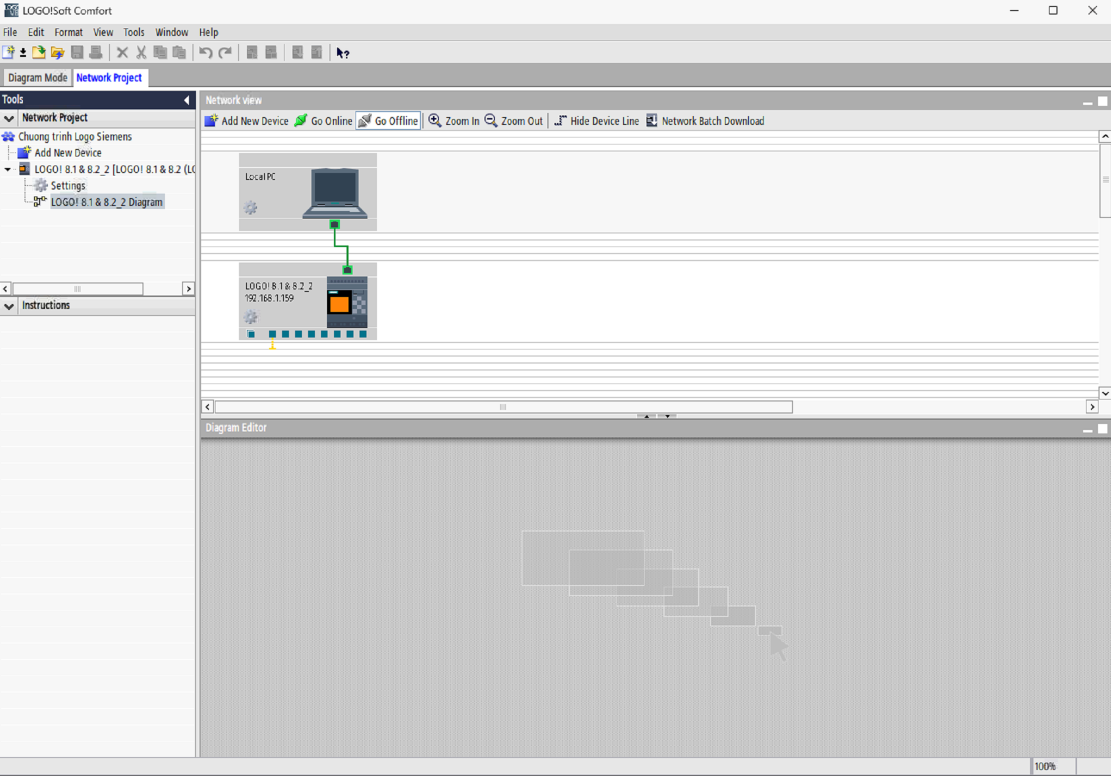Click the gear icon on LOGO! 8.1 device
This screenshot has width=1111, height=776.
pyautogui.click(x=251, y=317)
